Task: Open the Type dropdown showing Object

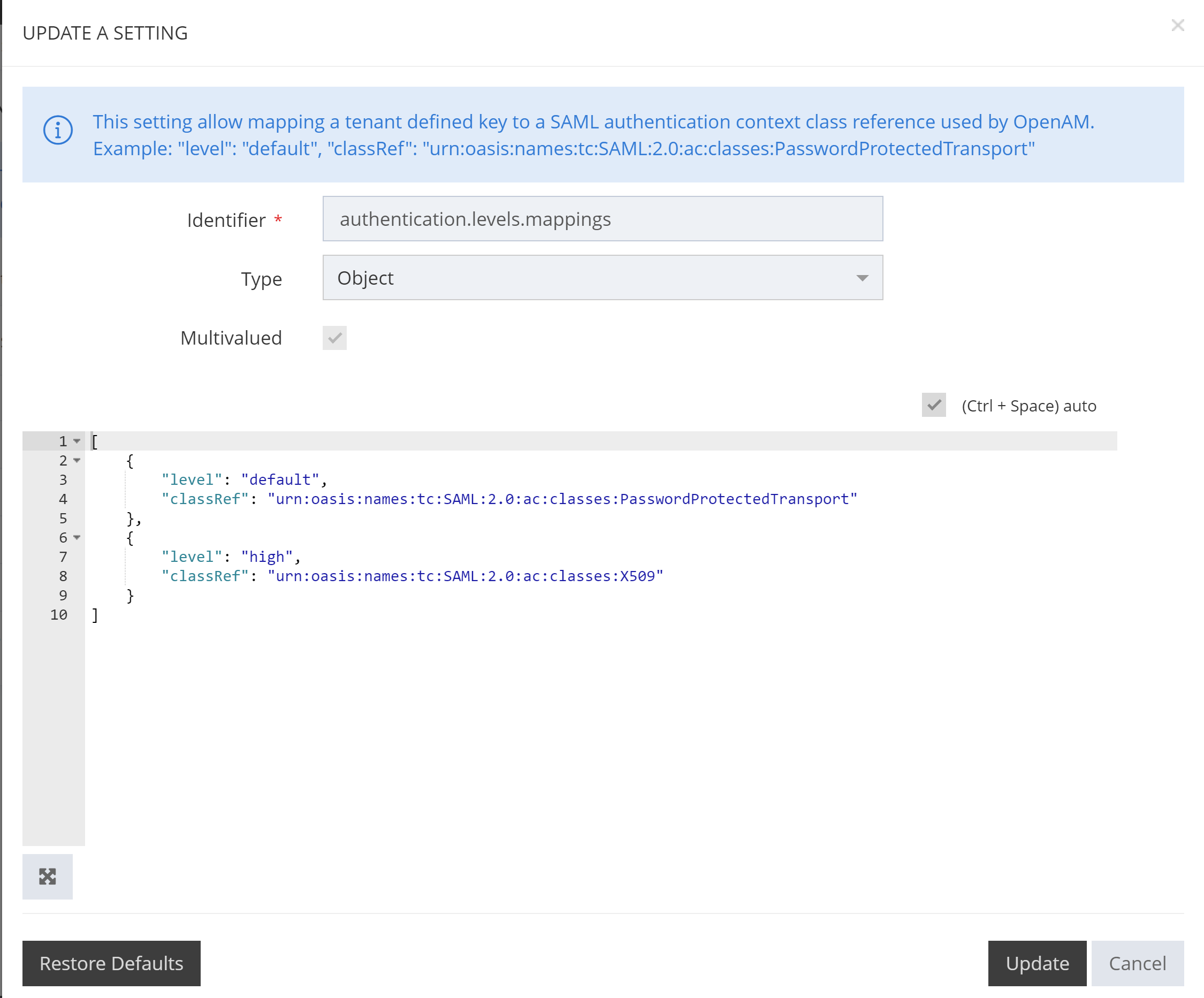Action: tap(602, 277)
